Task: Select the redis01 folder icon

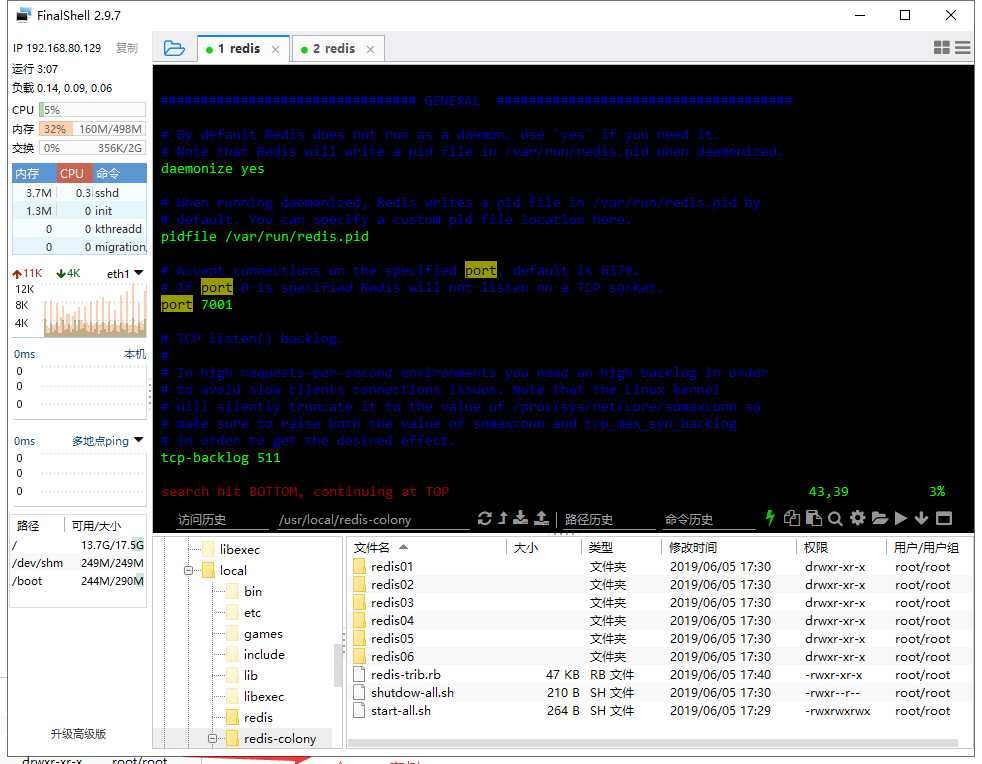Action: tap(359, 567)
